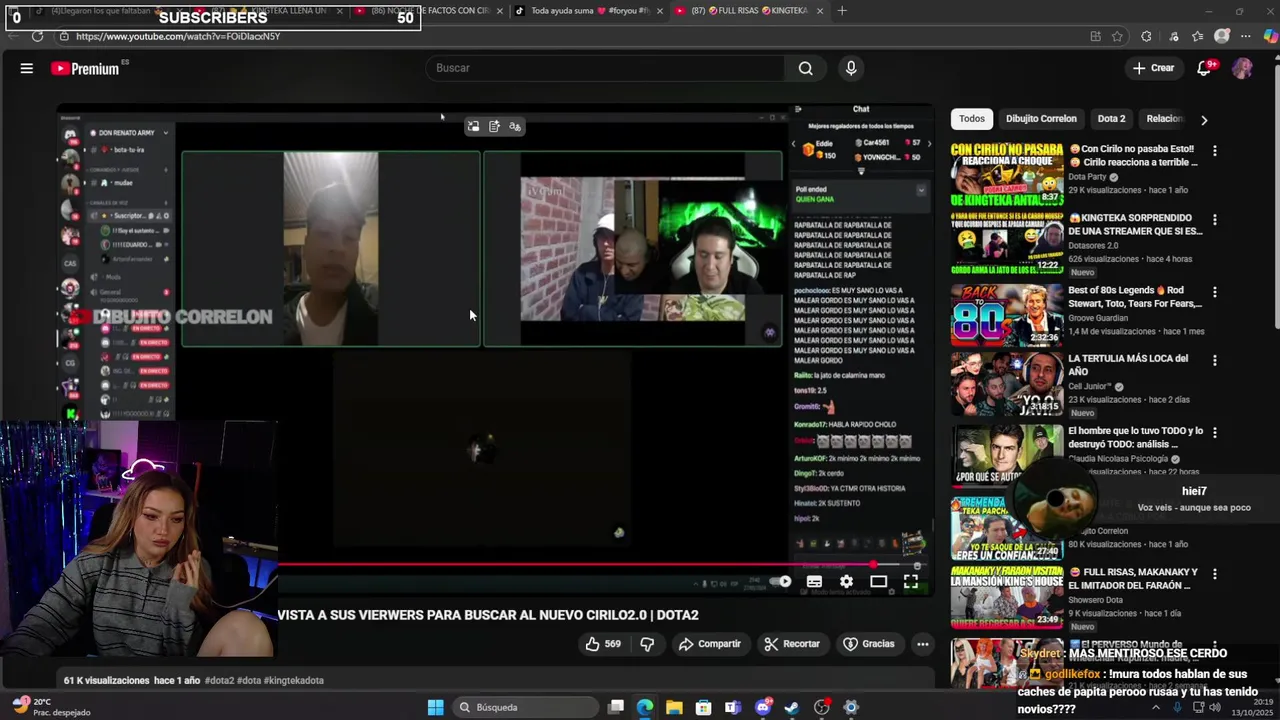1280x720 pixels.
Task: Open Task View from the taskbar
Action: tap(616, 707)
